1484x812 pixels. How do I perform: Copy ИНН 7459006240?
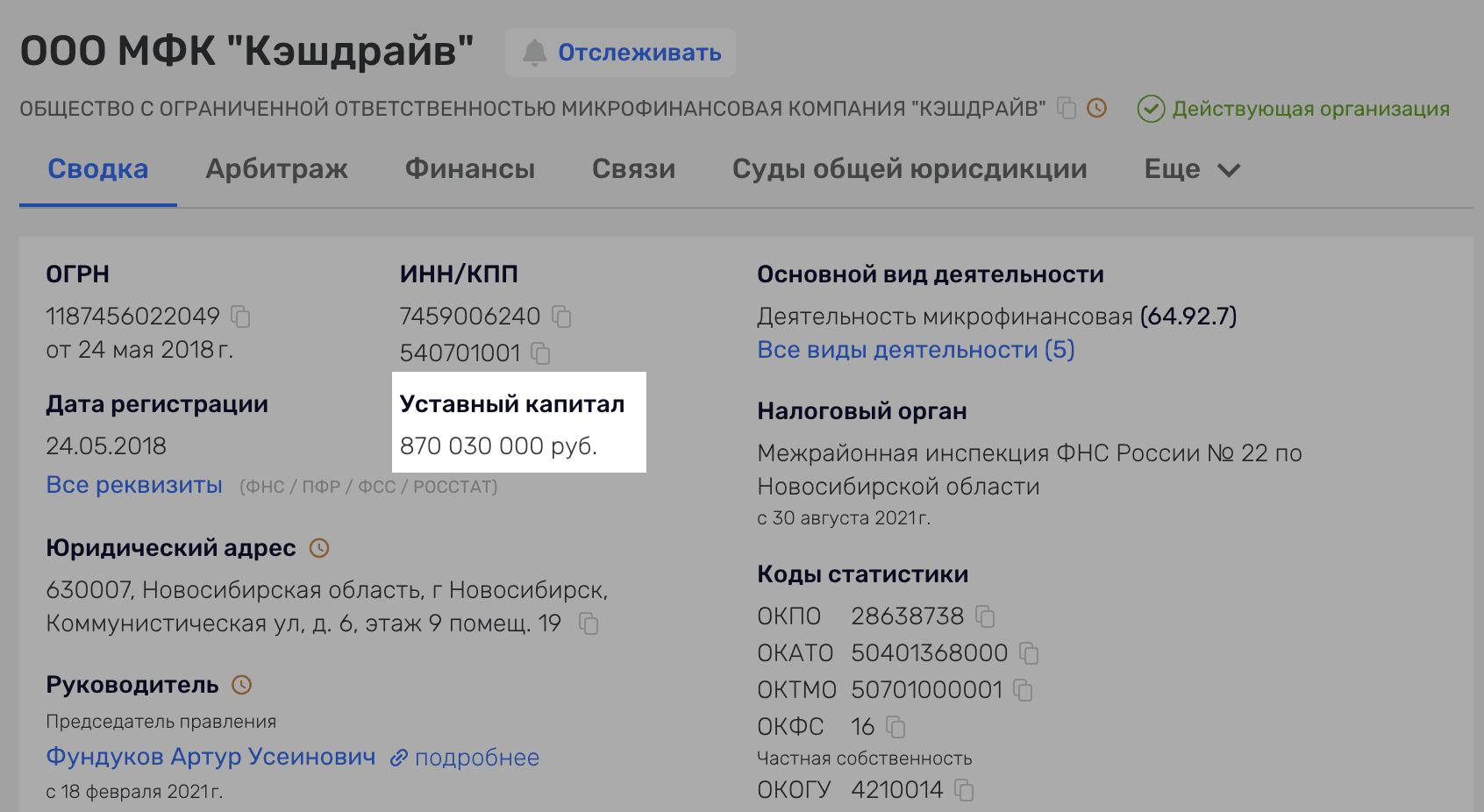pyautogui.click(x=561, y=317)
